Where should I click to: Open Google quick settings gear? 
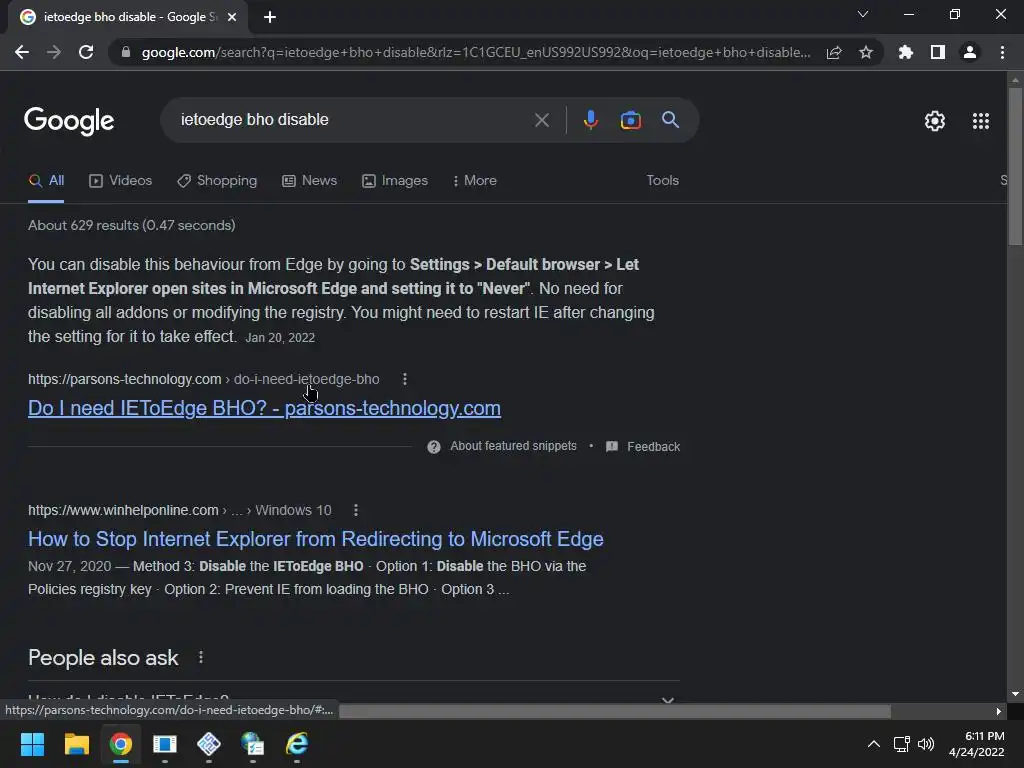[935, 121]
